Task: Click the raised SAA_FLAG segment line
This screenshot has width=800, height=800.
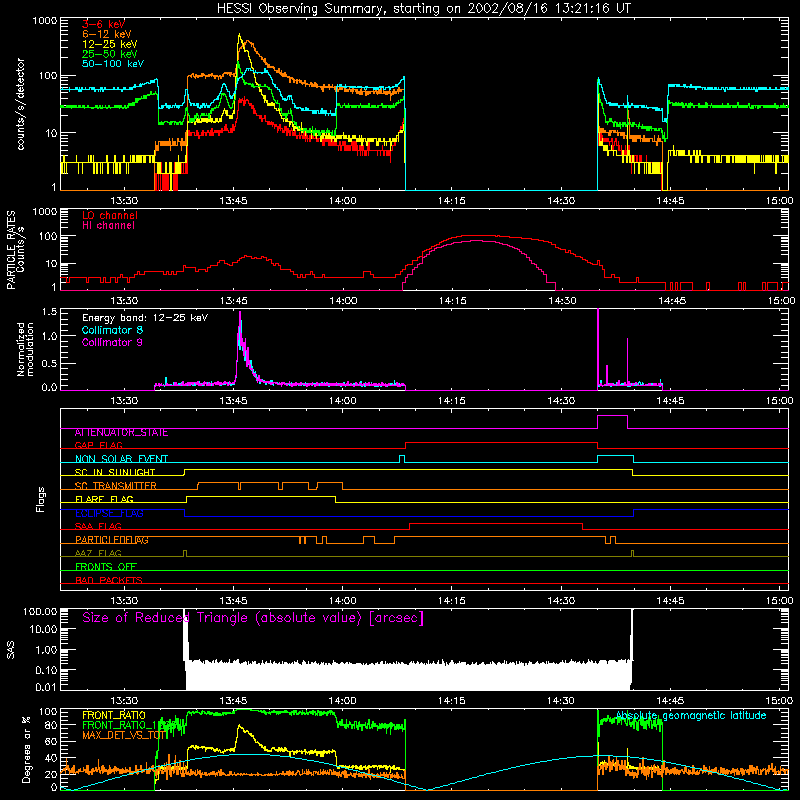Action: [x=496, y=523]
